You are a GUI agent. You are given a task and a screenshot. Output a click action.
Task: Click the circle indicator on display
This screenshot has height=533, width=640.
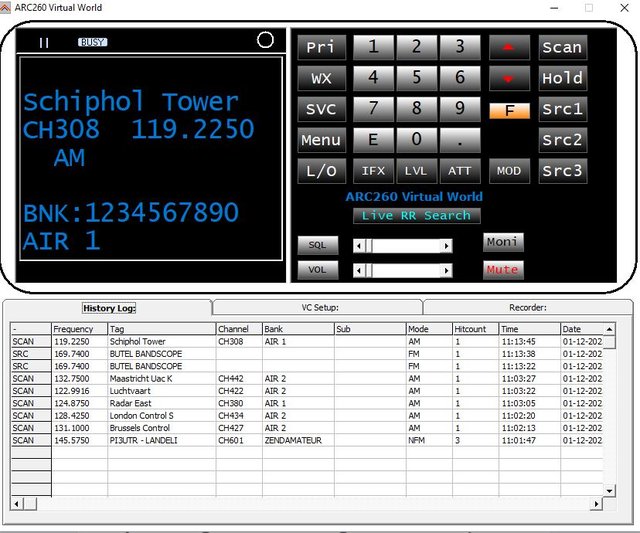(265, 40)
